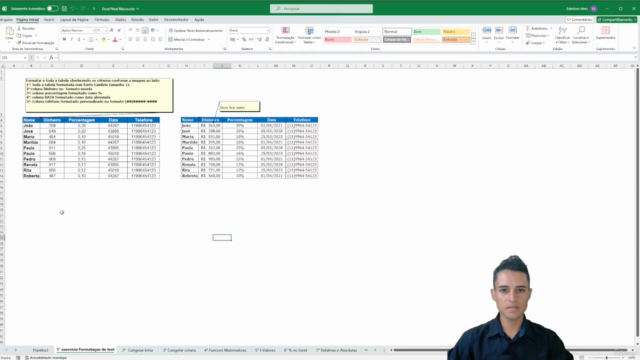This screenshot has width=640, height=360.
Task: Click the Comentários button
Action: tap(580, 20)
